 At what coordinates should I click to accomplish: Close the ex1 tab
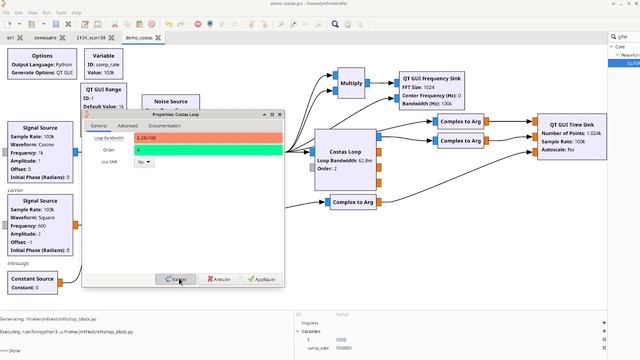pos(20,38)
